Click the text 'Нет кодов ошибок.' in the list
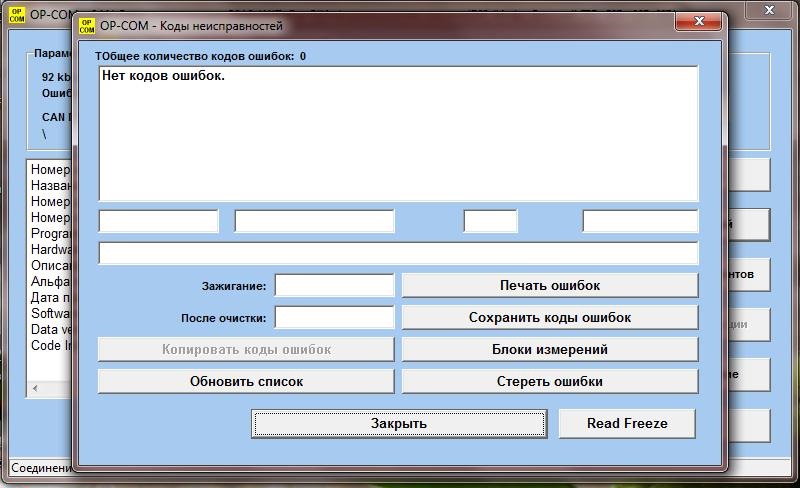The image size is (800, 488). tap(163, 76)
